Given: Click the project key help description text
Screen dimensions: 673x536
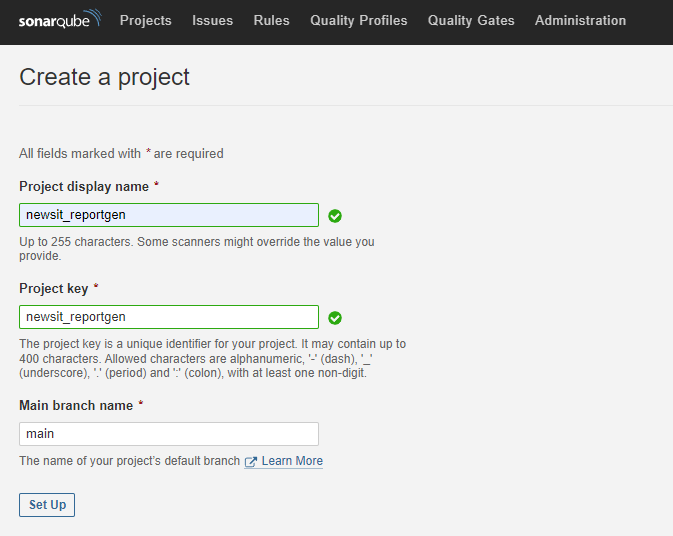Looking at the screenshot, I should pyautogui.click(x=212, y=358).
